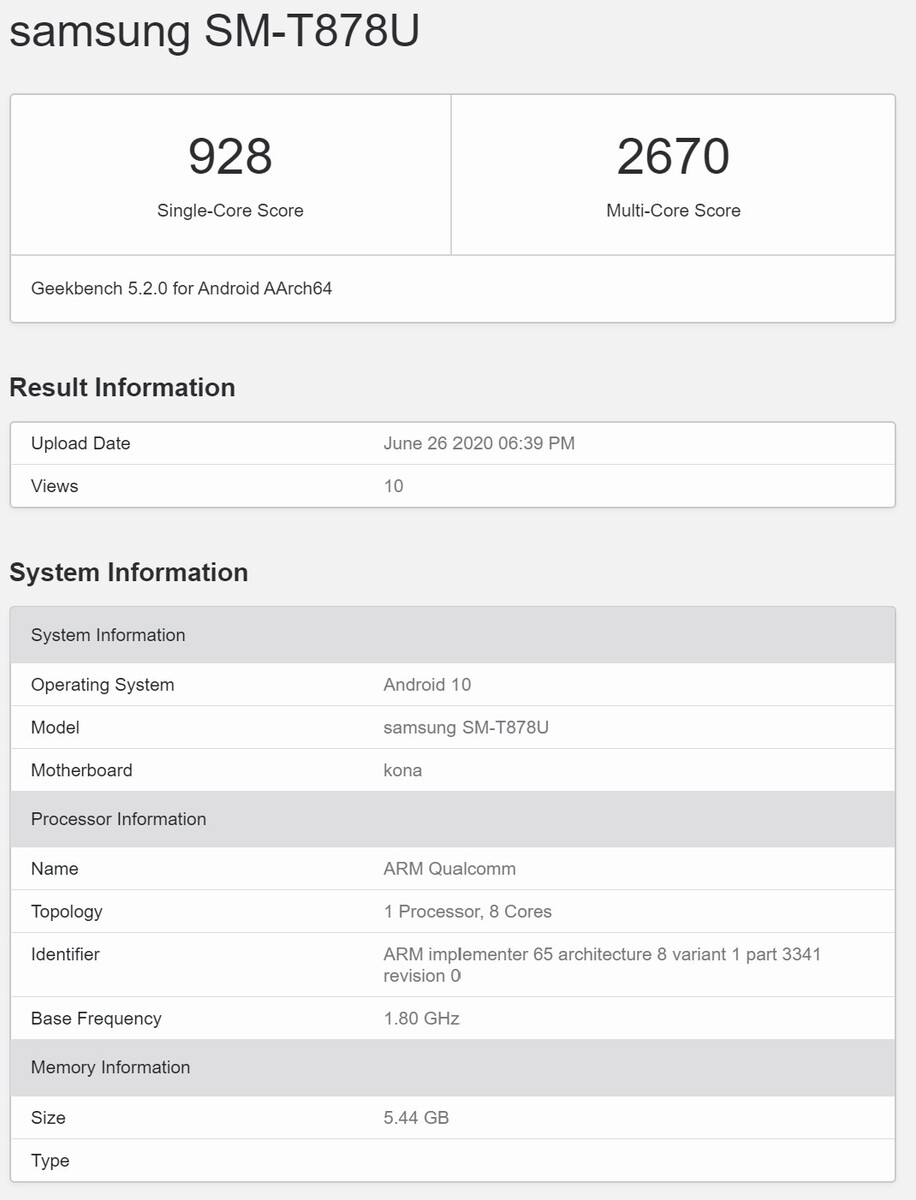Click the Result Information heading
916x1200 pixels.
pyautogui.click(x=122, y=388)
